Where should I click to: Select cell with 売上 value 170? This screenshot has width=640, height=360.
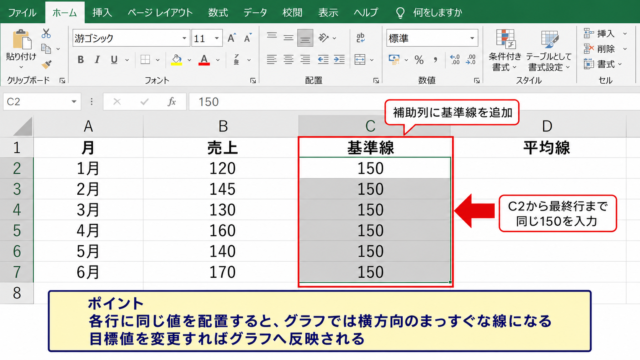click(x=222, y=272)
